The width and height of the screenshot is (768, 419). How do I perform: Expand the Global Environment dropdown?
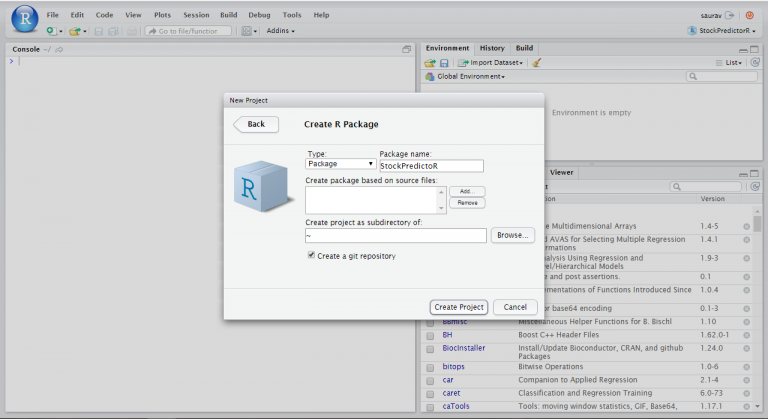click(470, 77)
